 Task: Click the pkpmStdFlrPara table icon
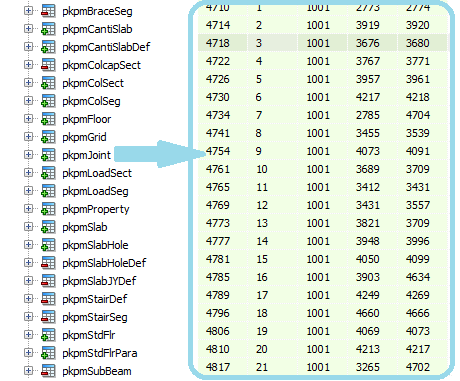click(x=48, y=353)
